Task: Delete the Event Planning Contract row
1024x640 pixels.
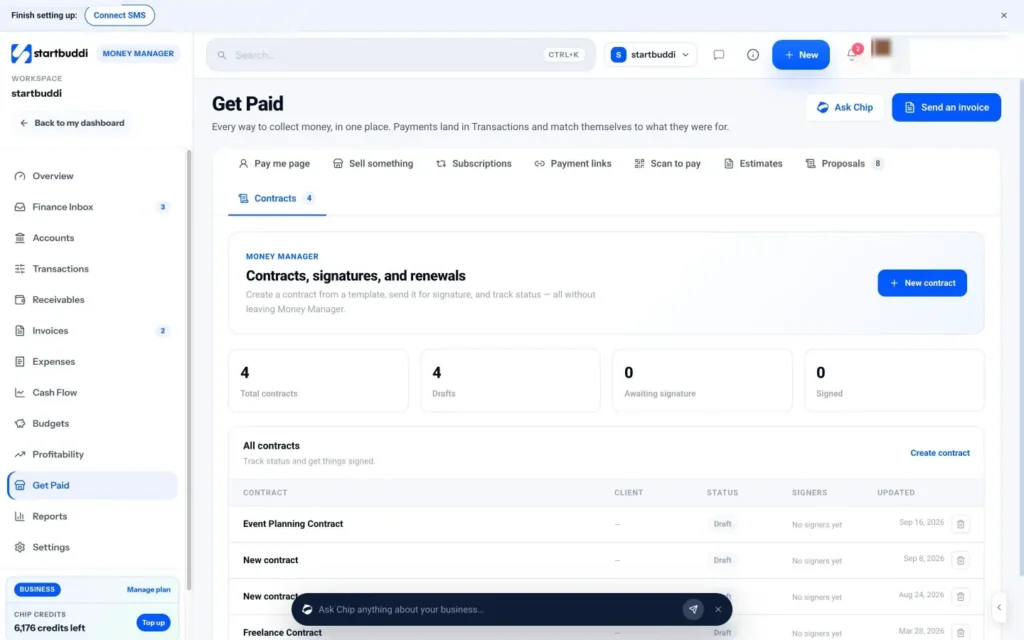Action: click(960, 524)
